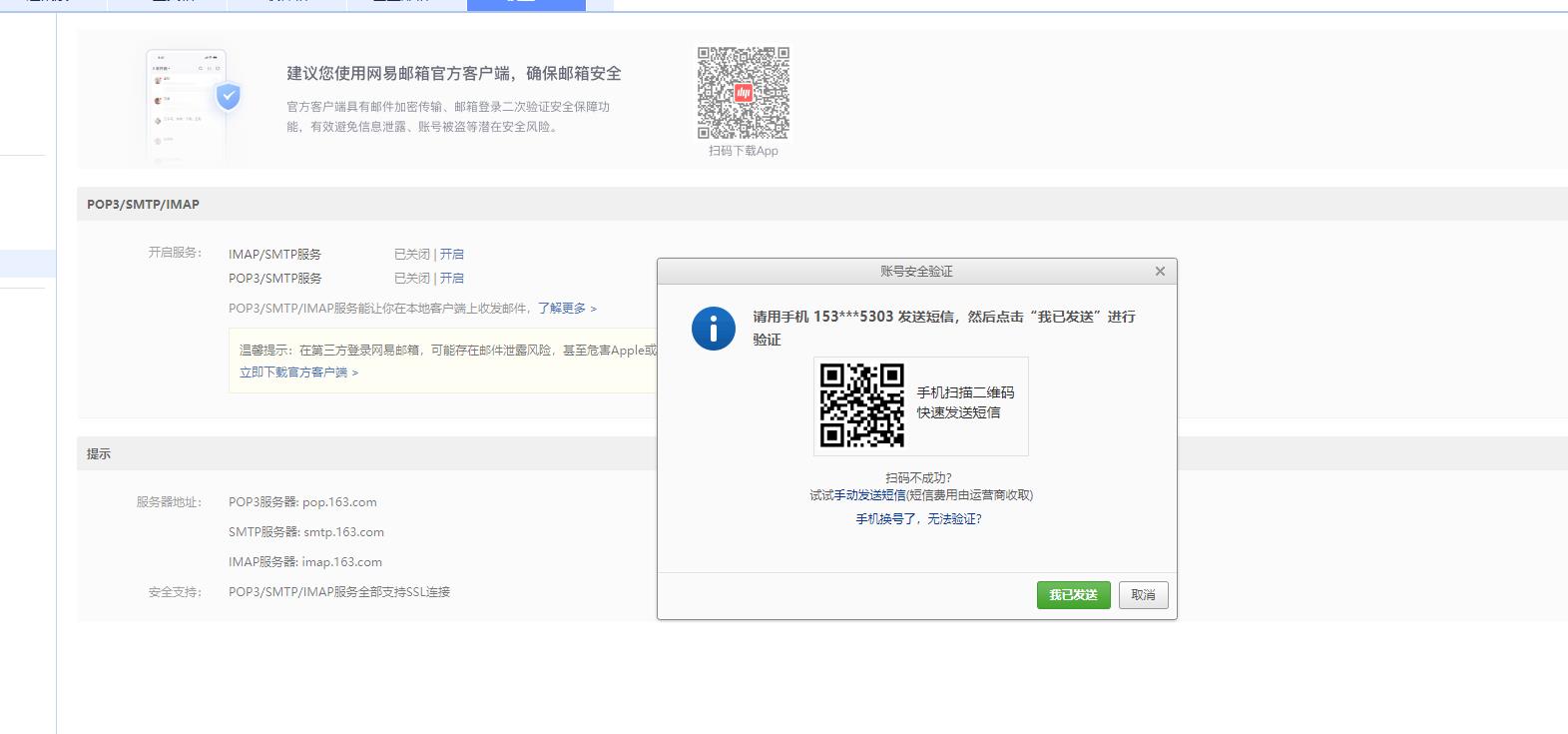Enable IMAP/SMTP服务 via its 开启 link
Image resolution: width=1568 pixels, height=734 pixels.
click(452, 255)
